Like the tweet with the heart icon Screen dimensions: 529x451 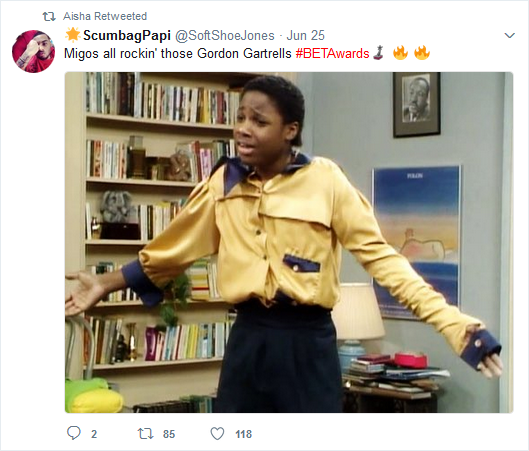click(217, 433)
